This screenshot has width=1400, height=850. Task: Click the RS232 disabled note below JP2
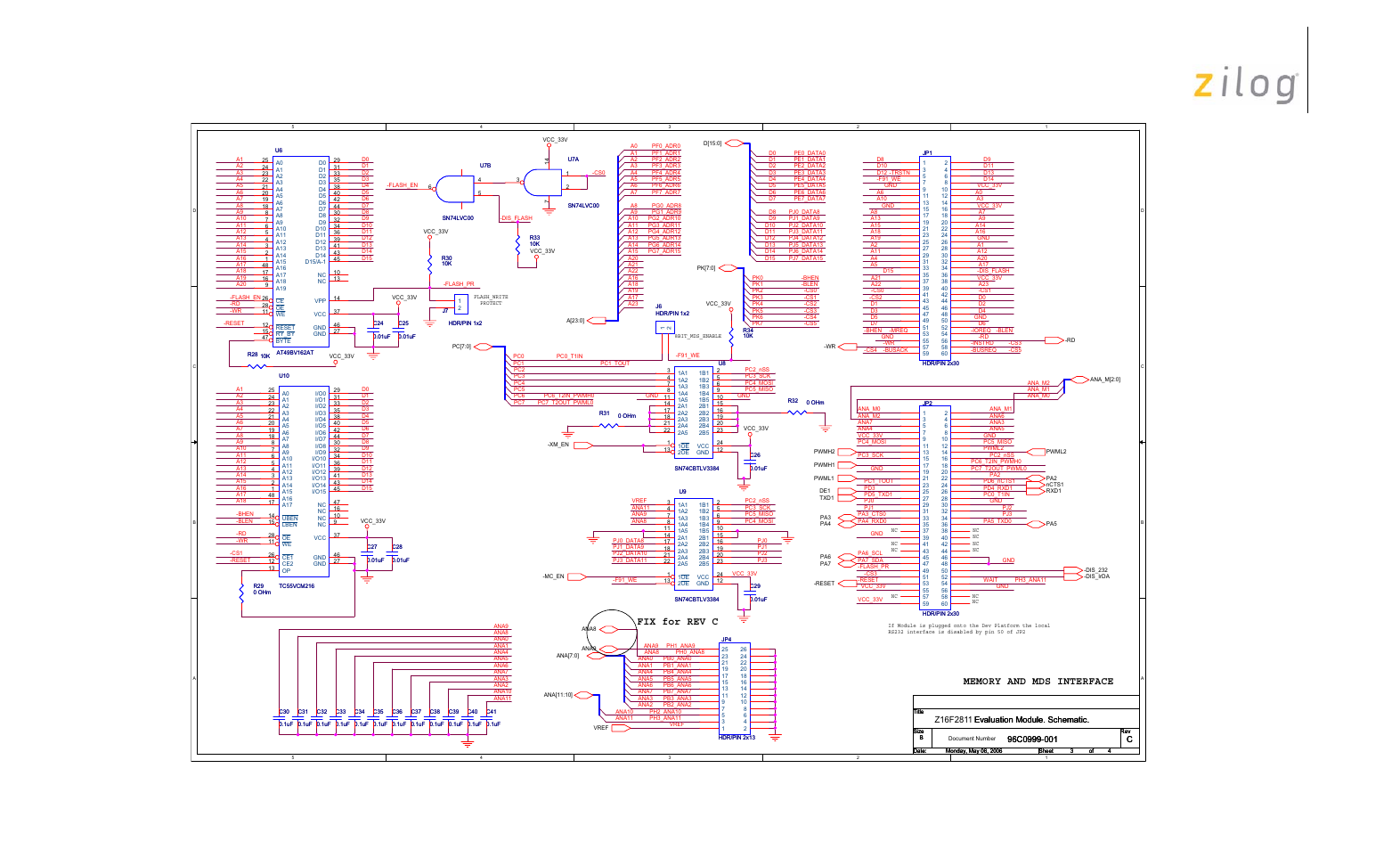tap(969, 628)
